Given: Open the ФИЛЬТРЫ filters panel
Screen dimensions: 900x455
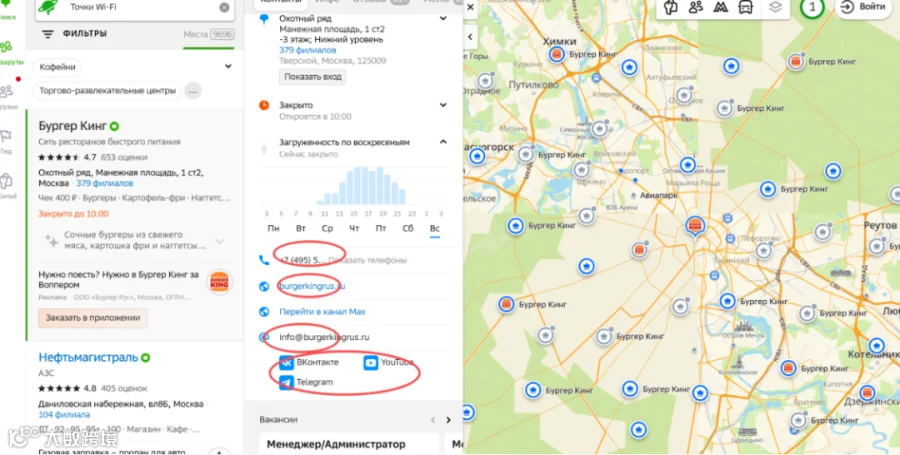Looking at the screenshot, I should click(75, 34).
